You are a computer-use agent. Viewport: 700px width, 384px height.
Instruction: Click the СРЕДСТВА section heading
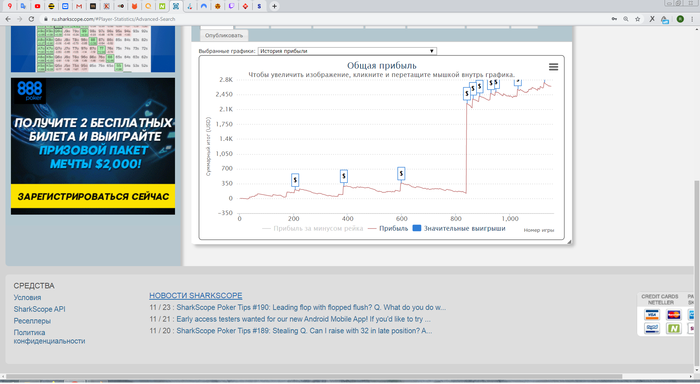pos(34,286)
